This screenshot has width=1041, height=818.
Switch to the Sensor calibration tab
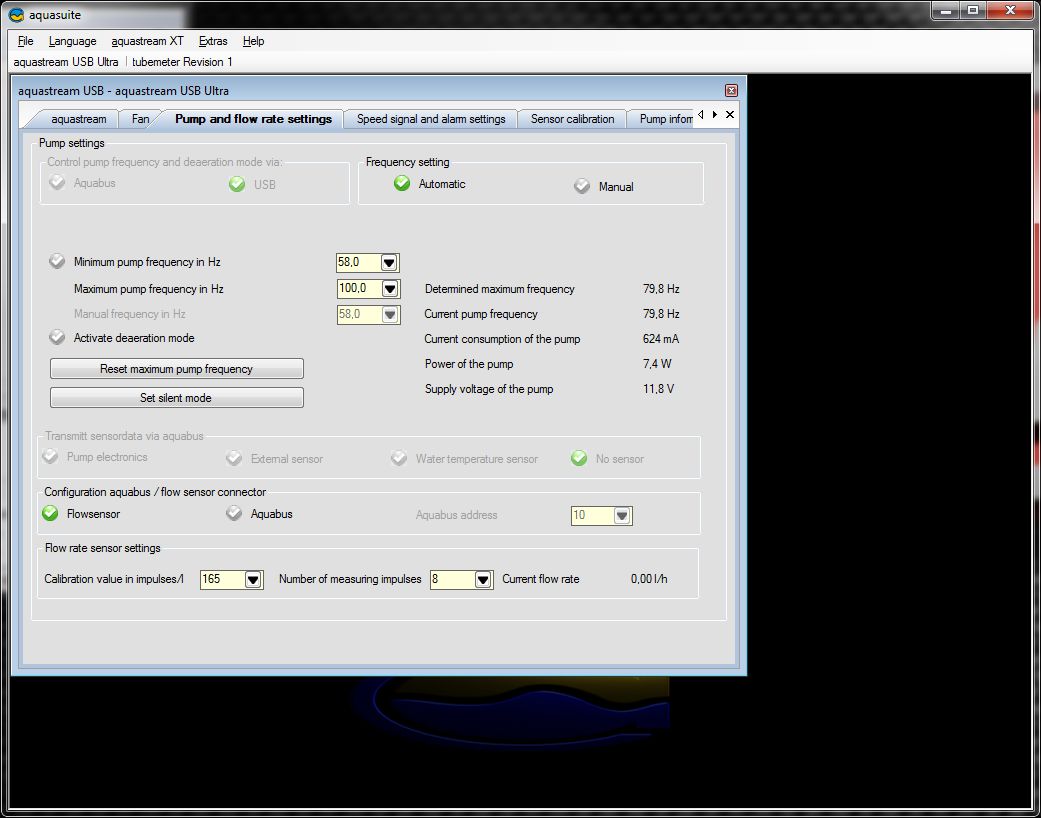572,119
